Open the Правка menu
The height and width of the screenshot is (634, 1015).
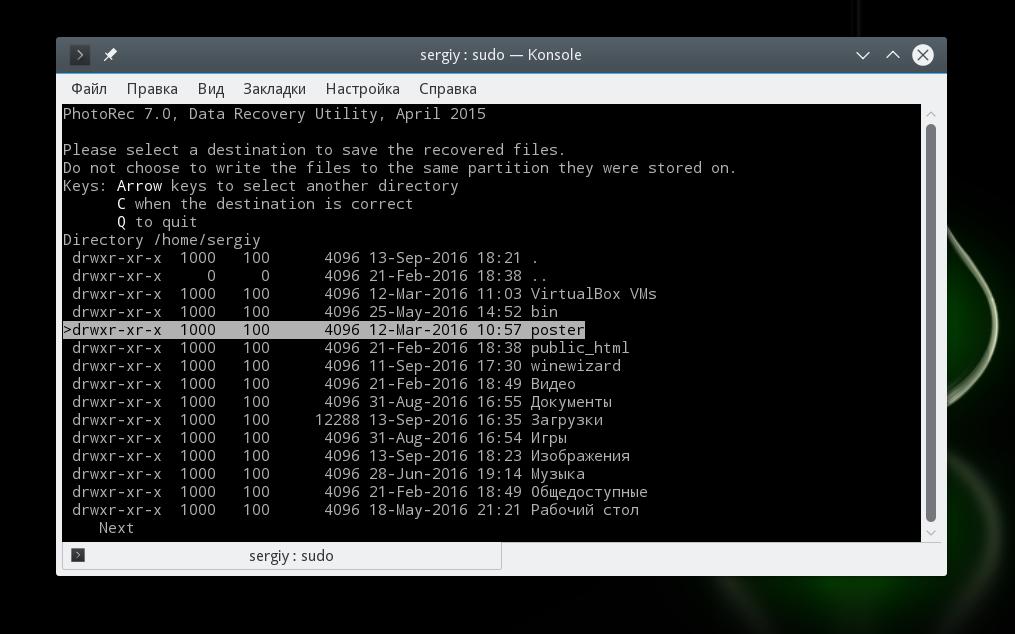(x=152, y=89)
